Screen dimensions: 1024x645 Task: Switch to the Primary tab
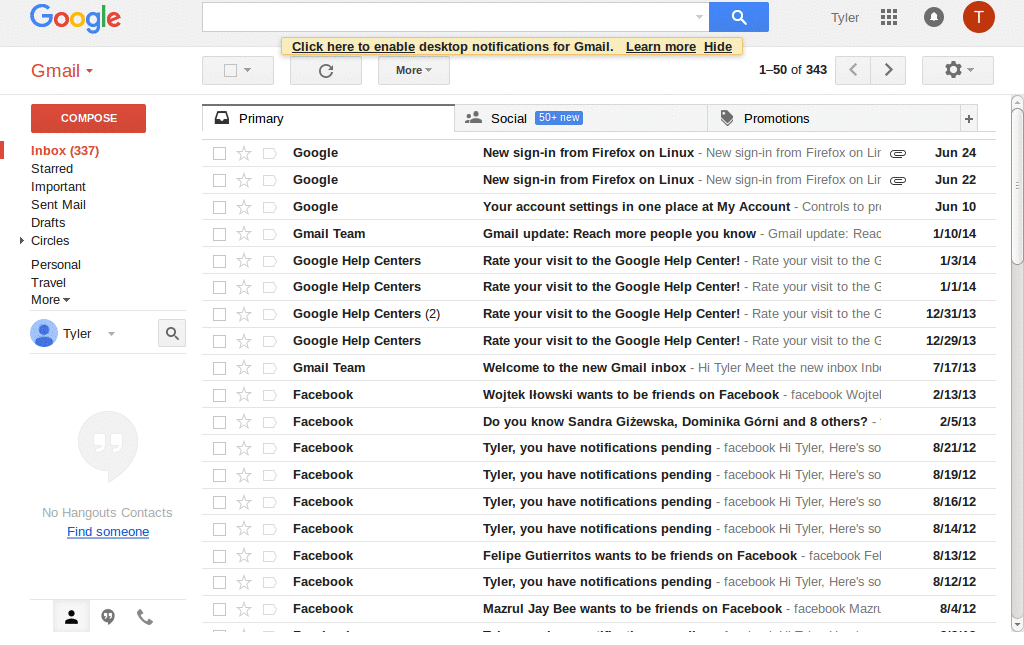(x=328, y=119)
